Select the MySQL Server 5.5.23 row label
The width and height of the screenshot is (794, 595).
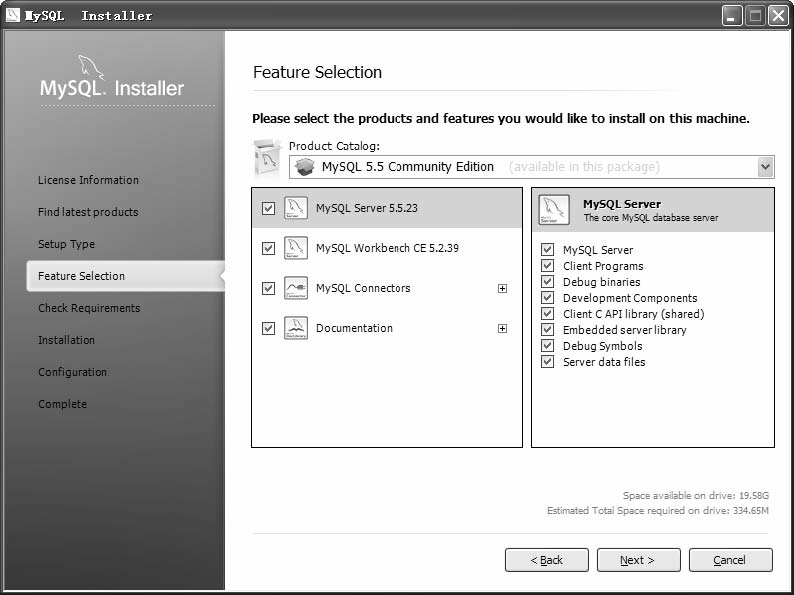[367, 208]
